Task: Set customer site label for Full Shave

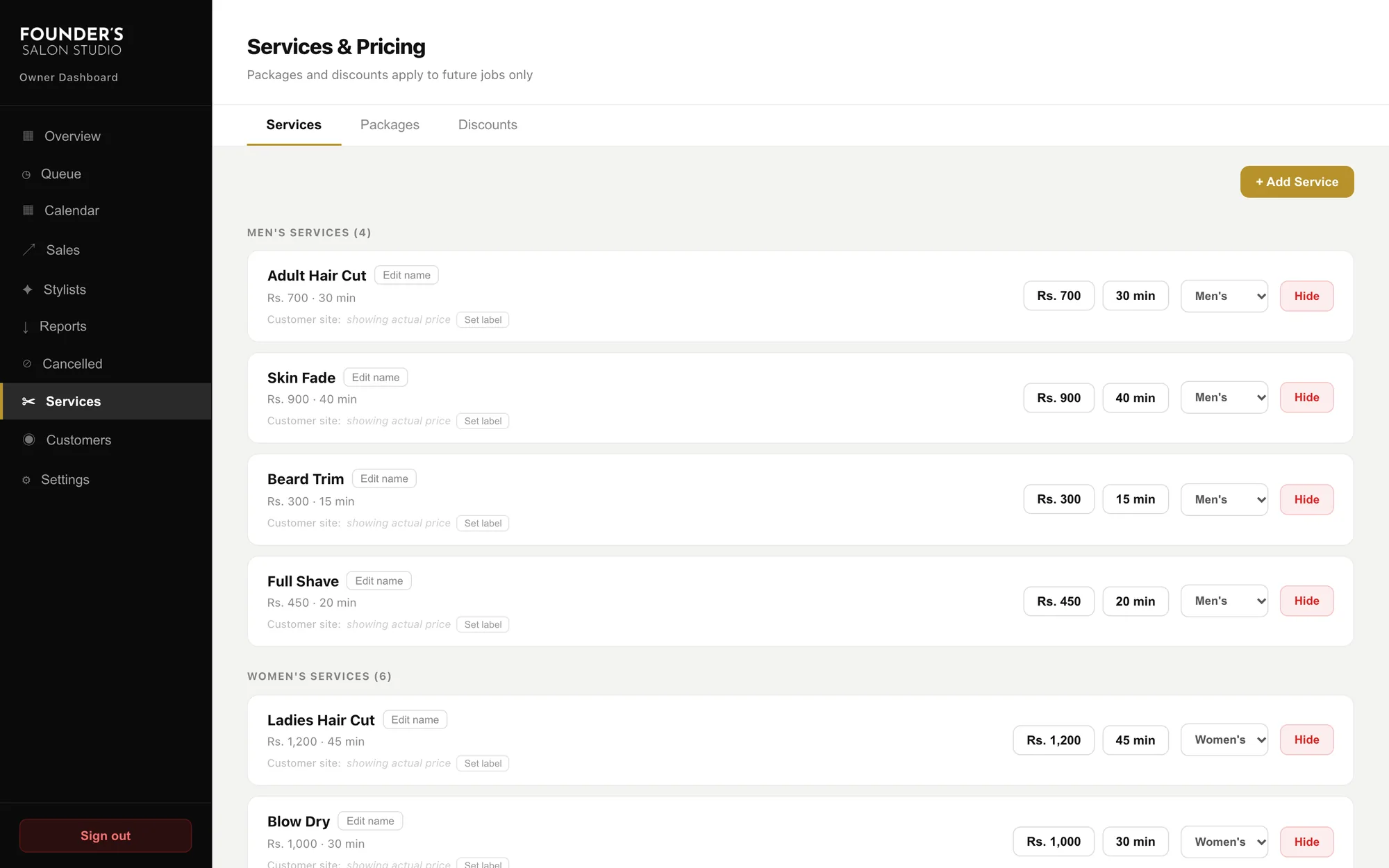Action: [483, 624]
